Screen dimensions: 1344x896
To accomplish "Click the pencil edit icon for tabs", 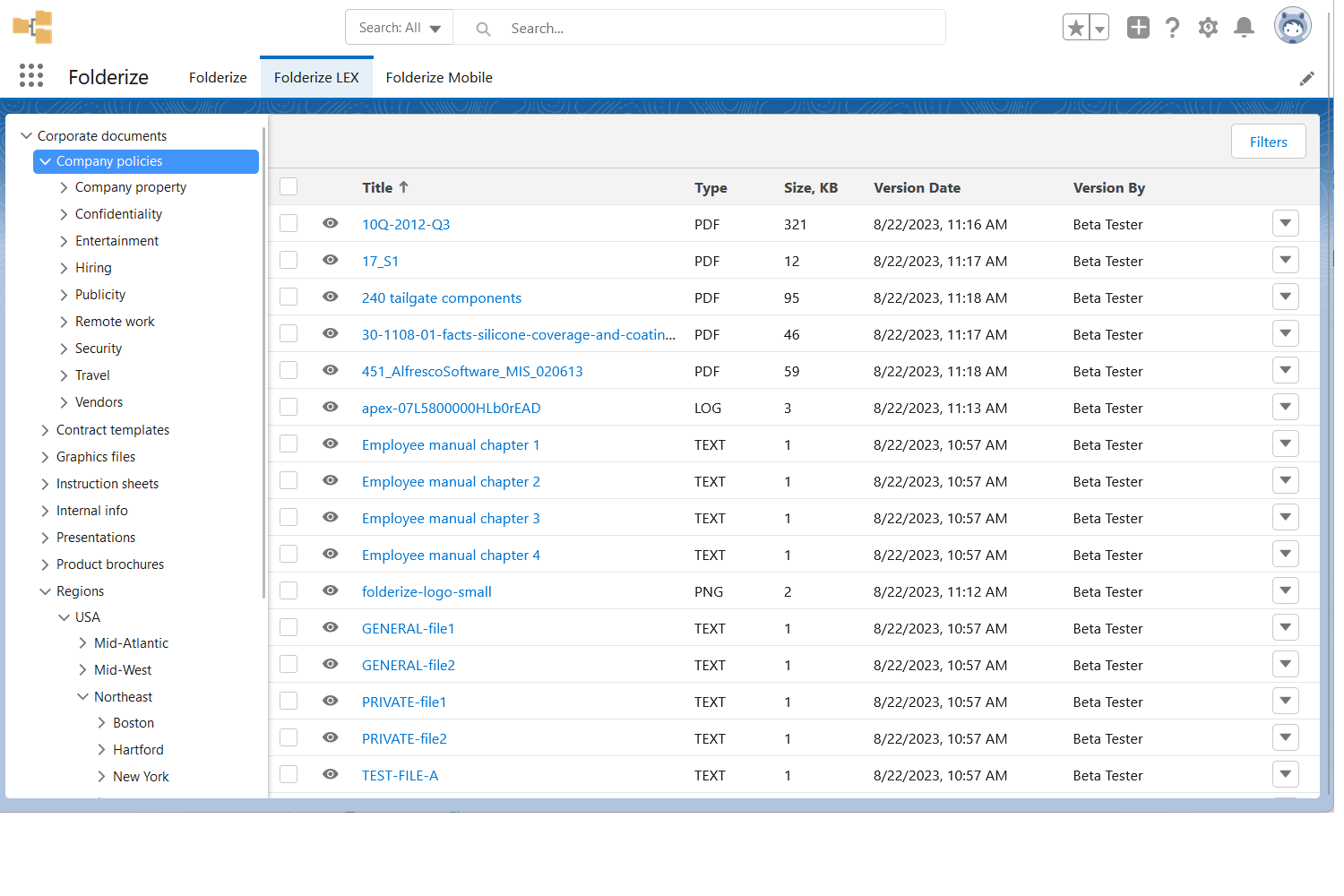I will tap(1306, 79).
